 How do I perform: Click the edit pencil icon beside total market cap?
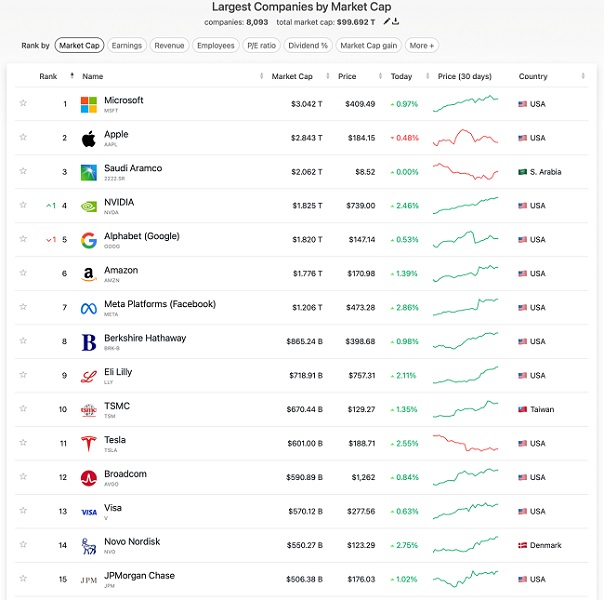pyautogui.click(x=386, y=21)
